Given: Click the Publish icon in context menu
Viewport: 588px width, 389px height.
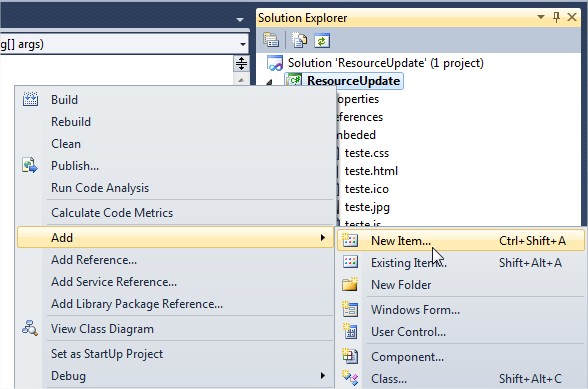Looking at the screenshot, I should (30, 165).
